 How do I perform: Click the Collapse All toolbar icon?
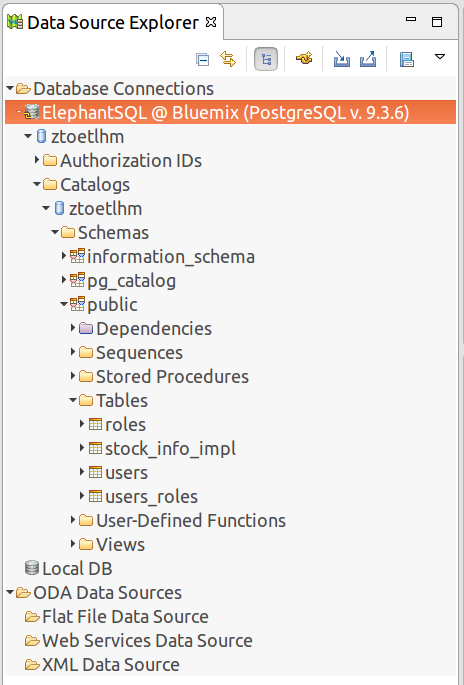[202, 59]
